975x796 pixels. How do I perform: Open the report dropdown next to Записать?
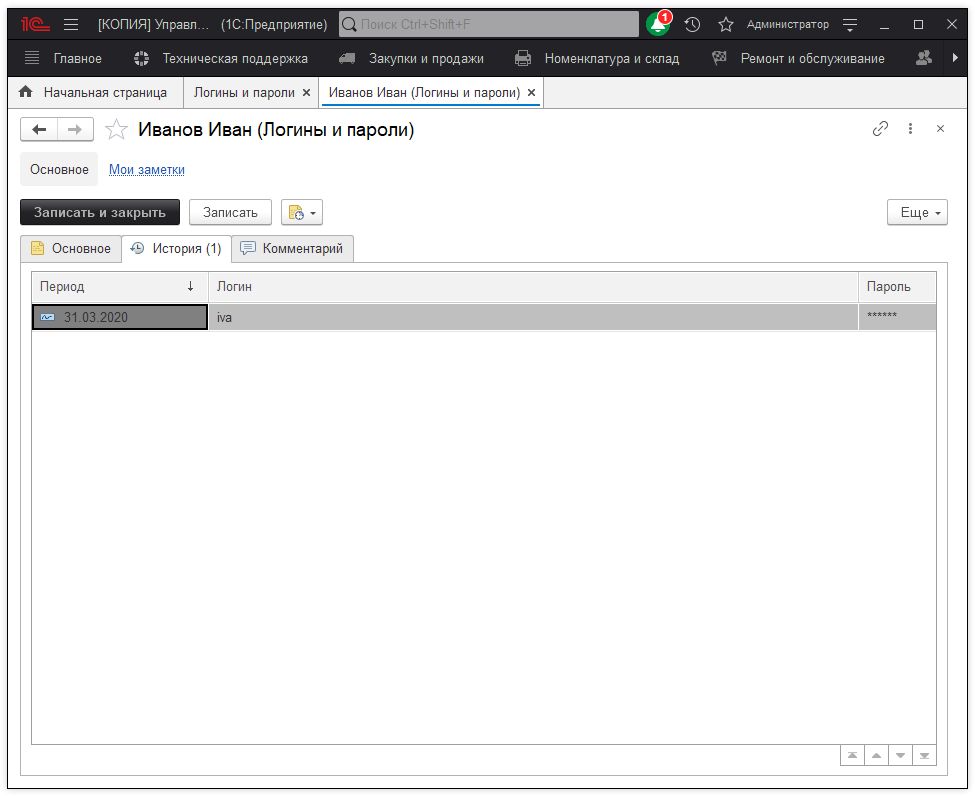click(x=302, y=212)
